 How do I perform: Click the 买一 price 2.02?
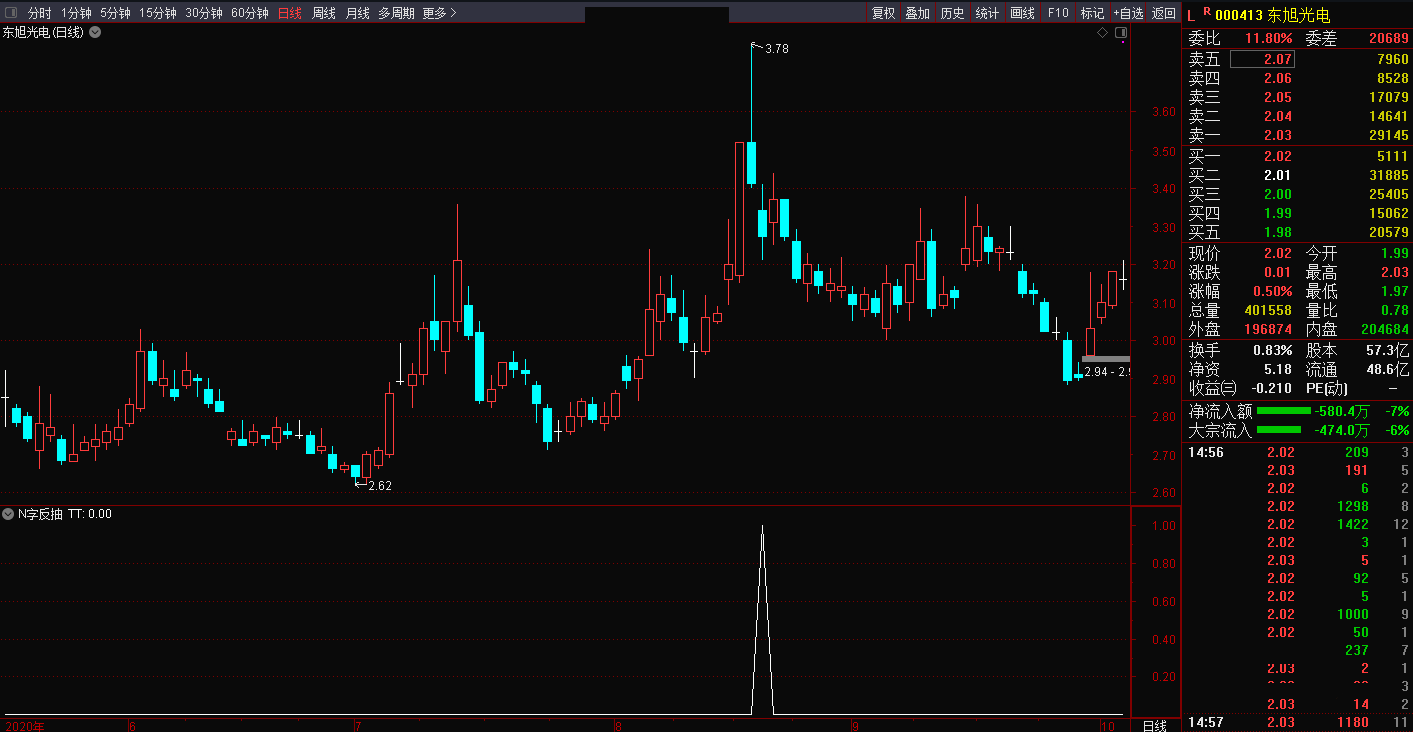point(1278,156)
